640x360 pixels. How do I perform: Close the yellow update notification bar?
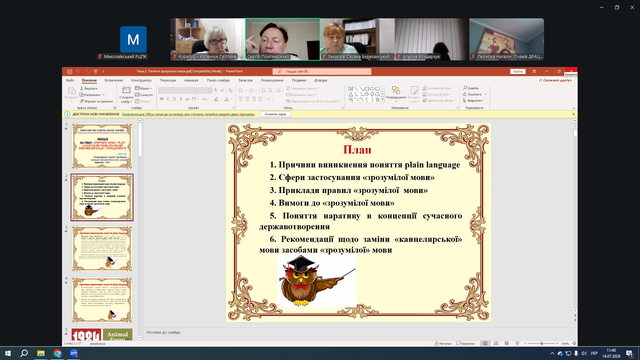coord(574,114)
